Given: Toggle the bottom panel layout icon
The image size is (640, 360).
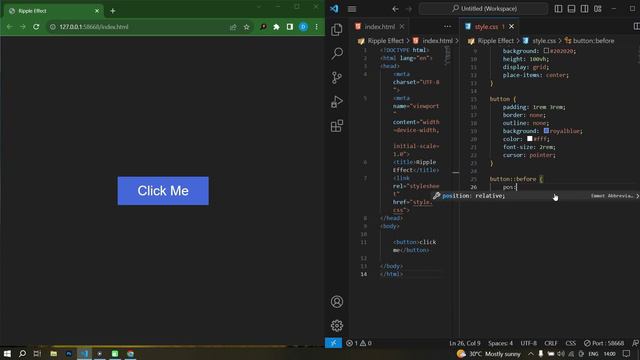Looking at the screenshot, I should tap(571, 9).
